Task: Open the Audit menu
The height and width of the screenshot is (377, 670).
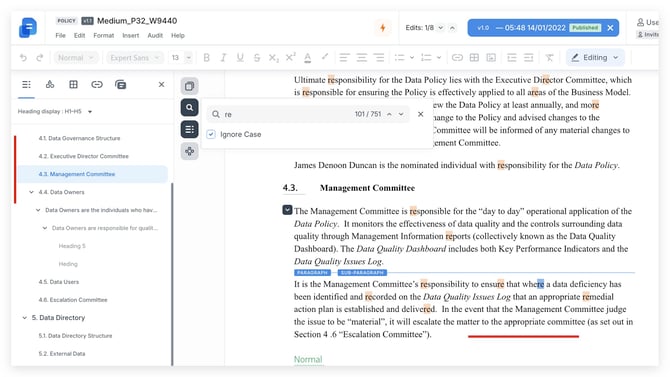Action: pyautogui.click(x=155, y=35)
